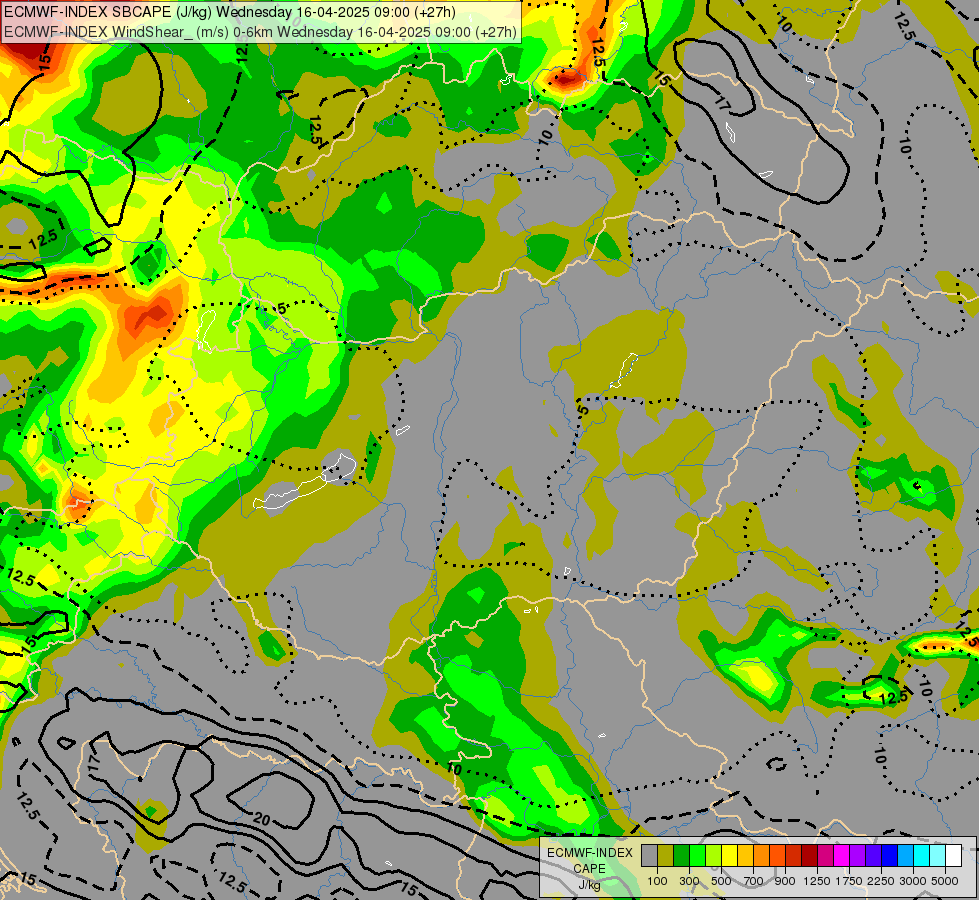Select the purple swatch starting at 1750
The image size is (979, 900).
click(858, 856)
